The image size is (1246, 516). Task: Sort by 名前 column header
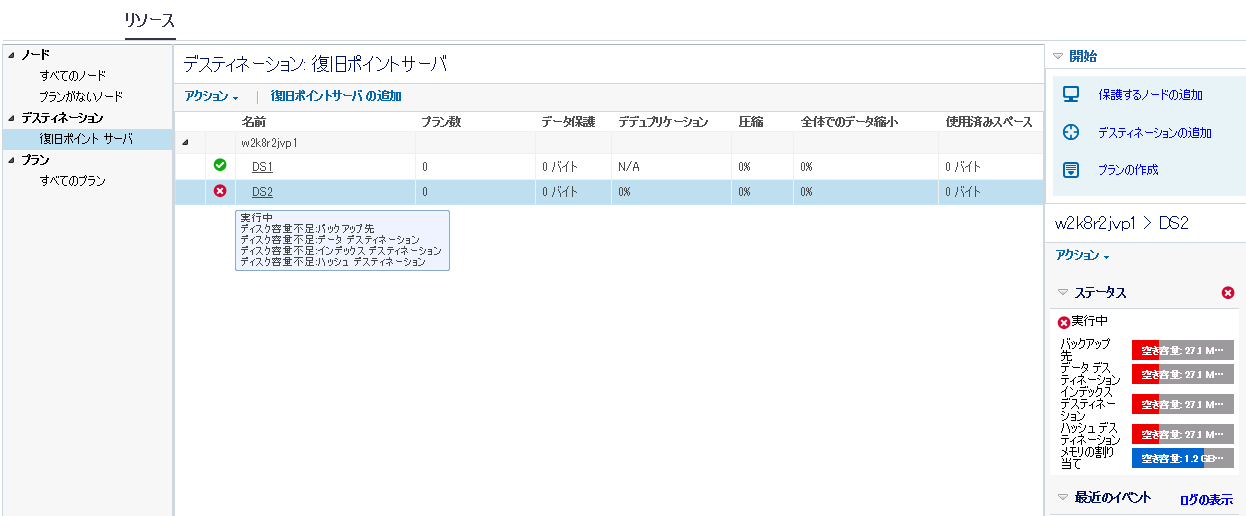click(x=253, y=122)
